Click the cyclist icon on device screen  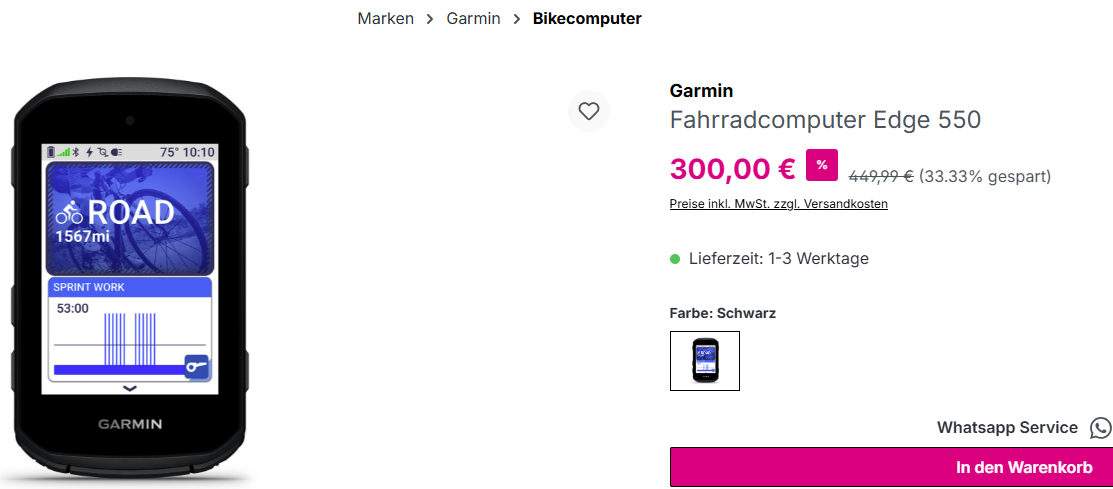[x=69, y=213]
